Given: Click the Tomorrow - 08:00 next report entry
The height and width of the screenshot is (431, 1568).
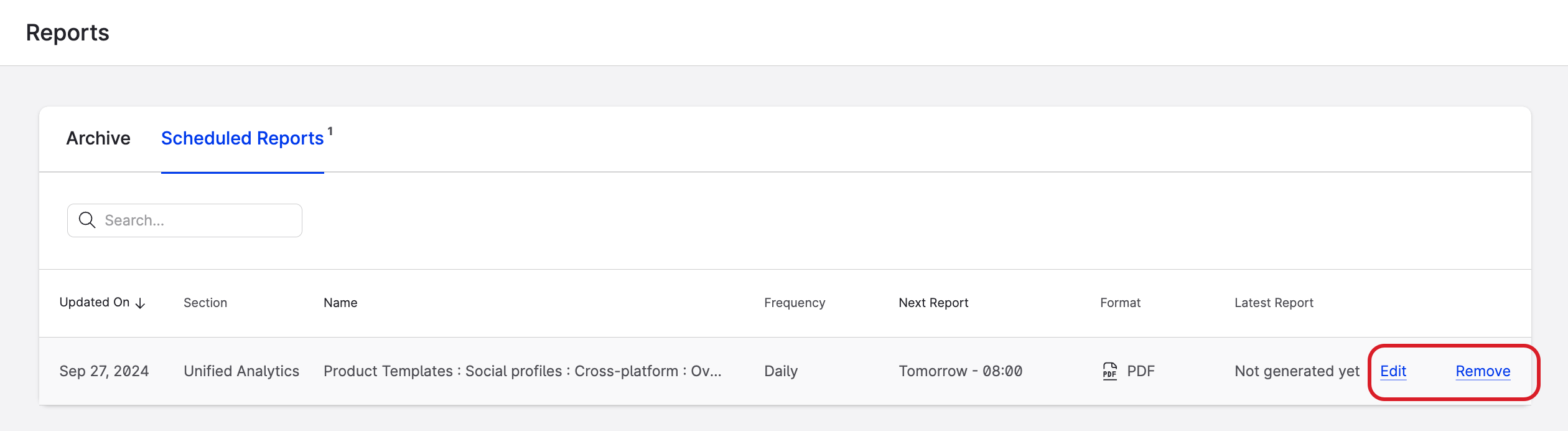Looking at the screenshot, I should pos(960,371).
